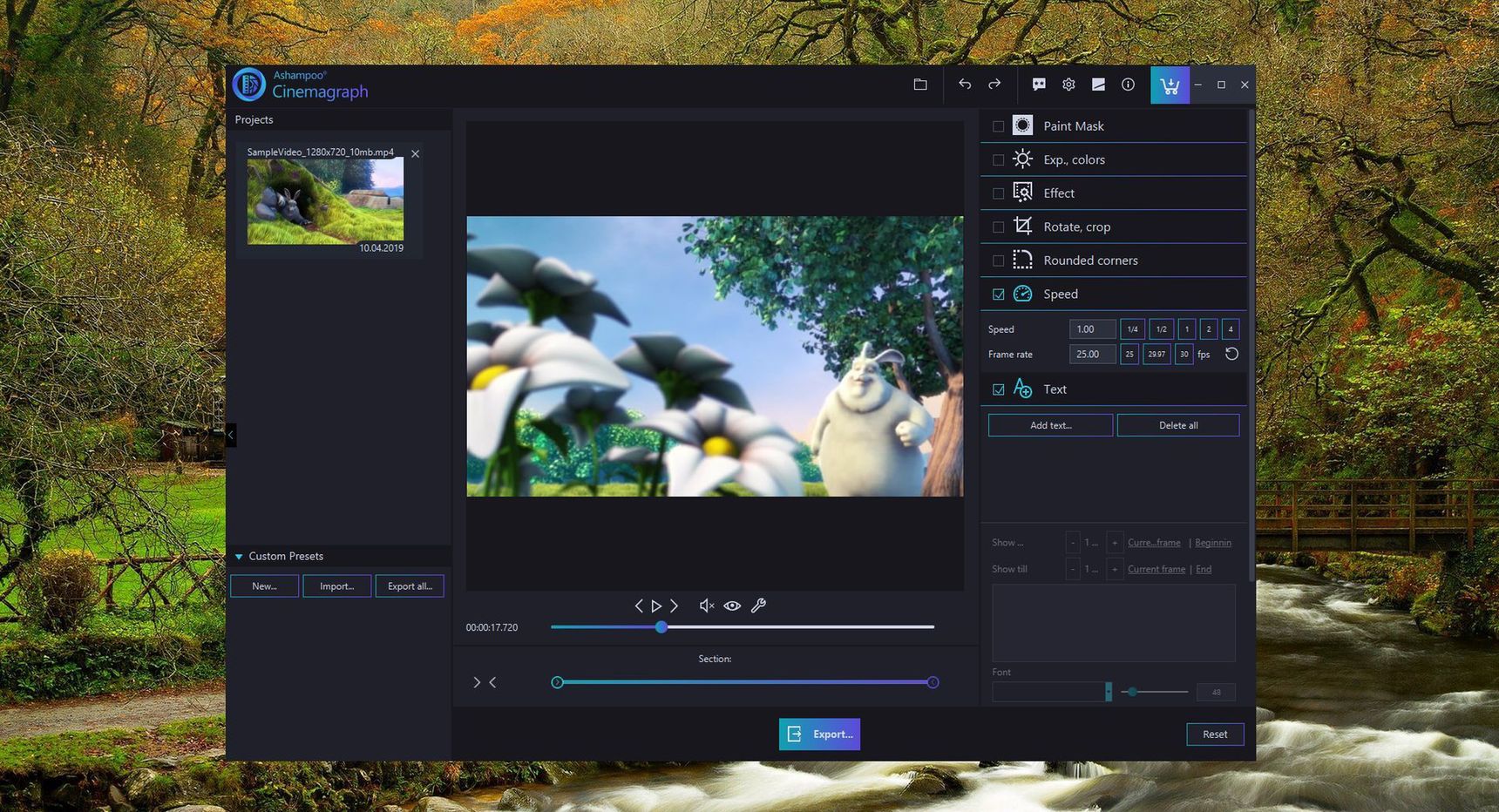
Task: Click the section start marker arrow
Action: 476,682
